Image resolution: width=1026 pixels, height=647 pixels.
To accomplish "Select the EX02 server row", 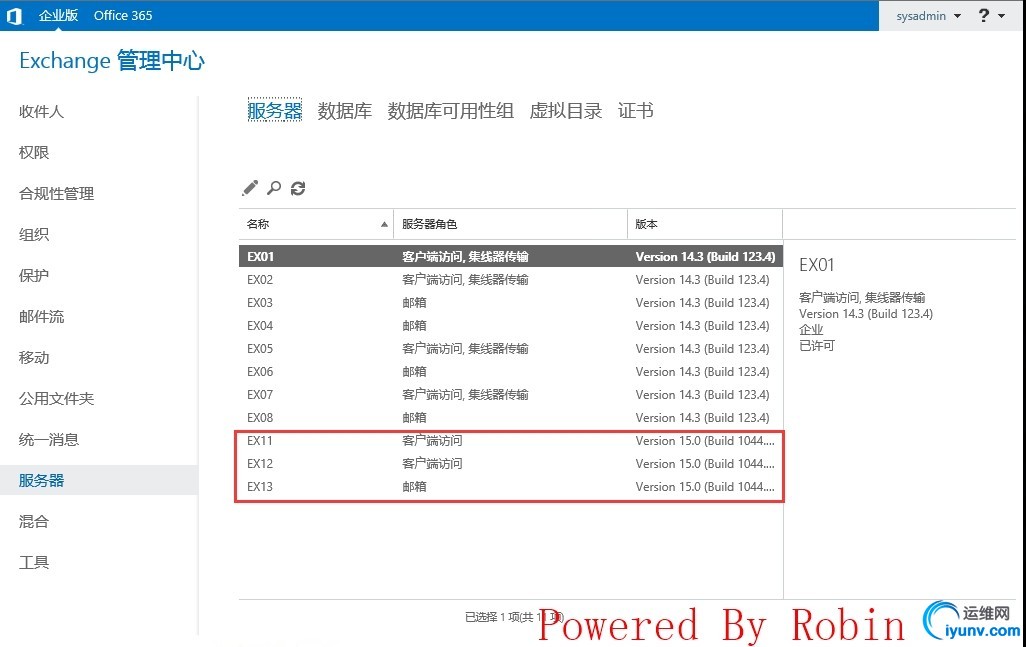I will [x=510, y=280].
